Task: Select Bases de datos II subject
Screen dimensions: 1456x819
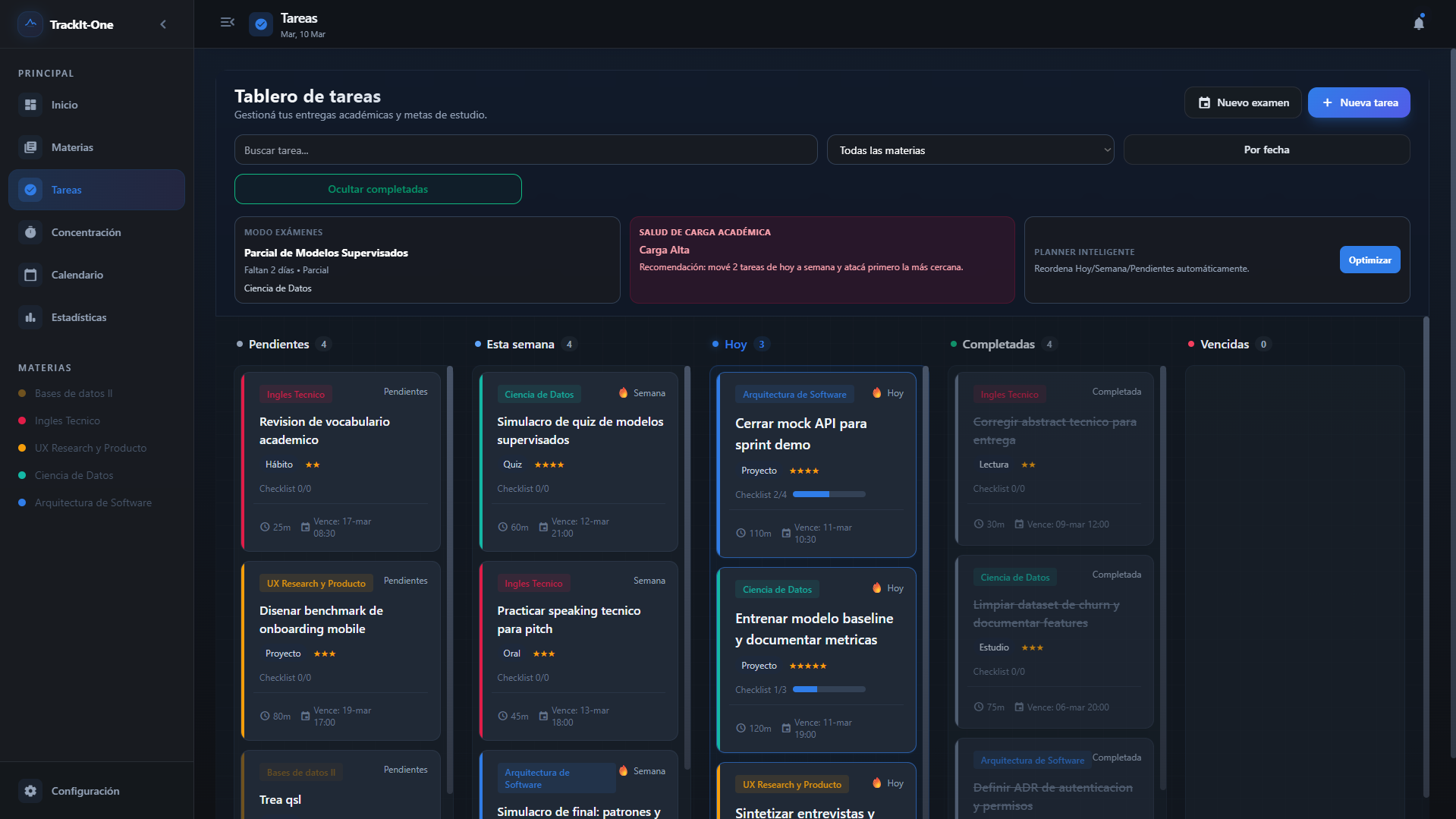Action: 74,393
